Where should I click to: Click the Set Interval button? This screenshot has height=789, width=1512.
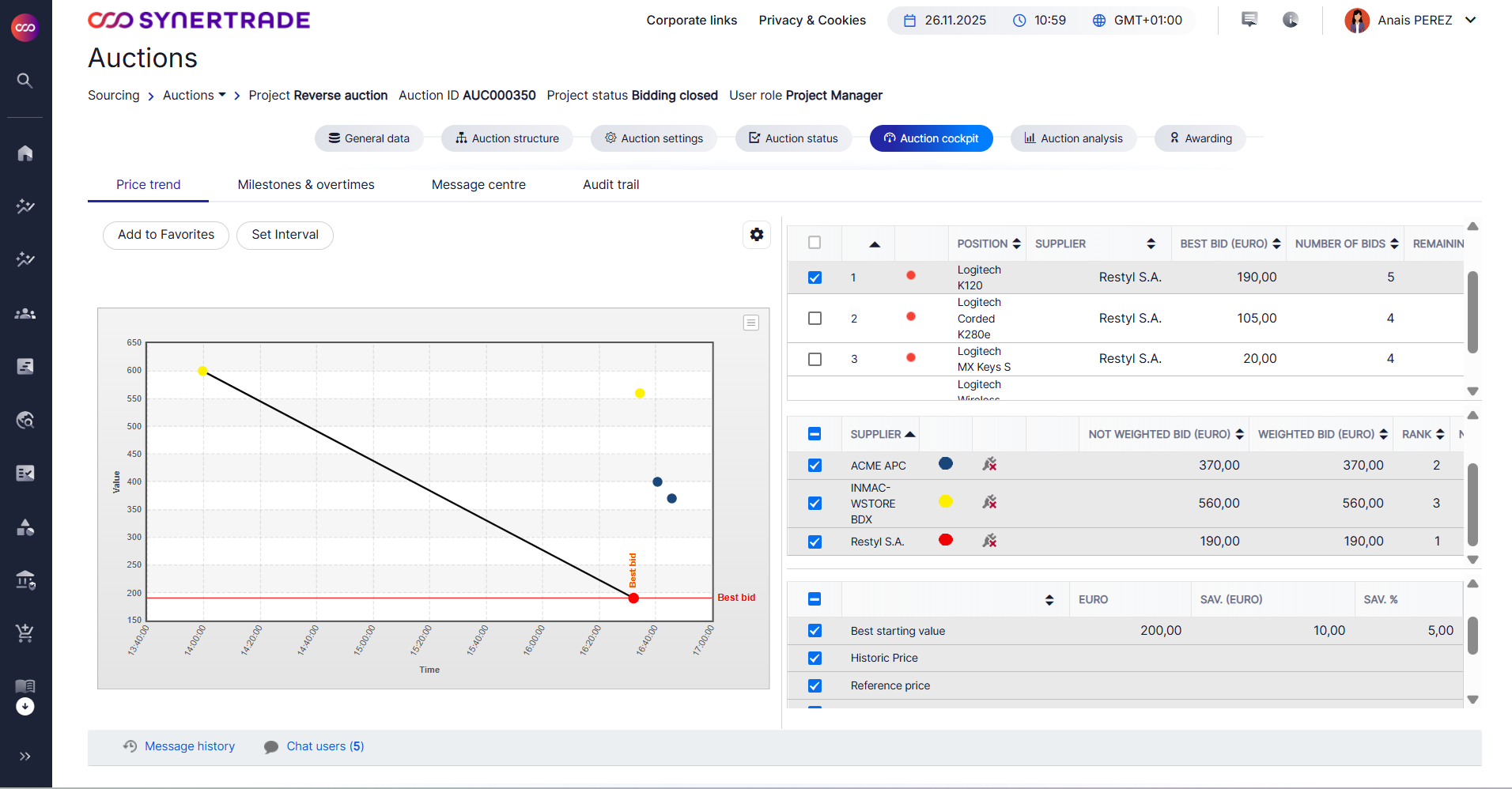coord(285,235)
